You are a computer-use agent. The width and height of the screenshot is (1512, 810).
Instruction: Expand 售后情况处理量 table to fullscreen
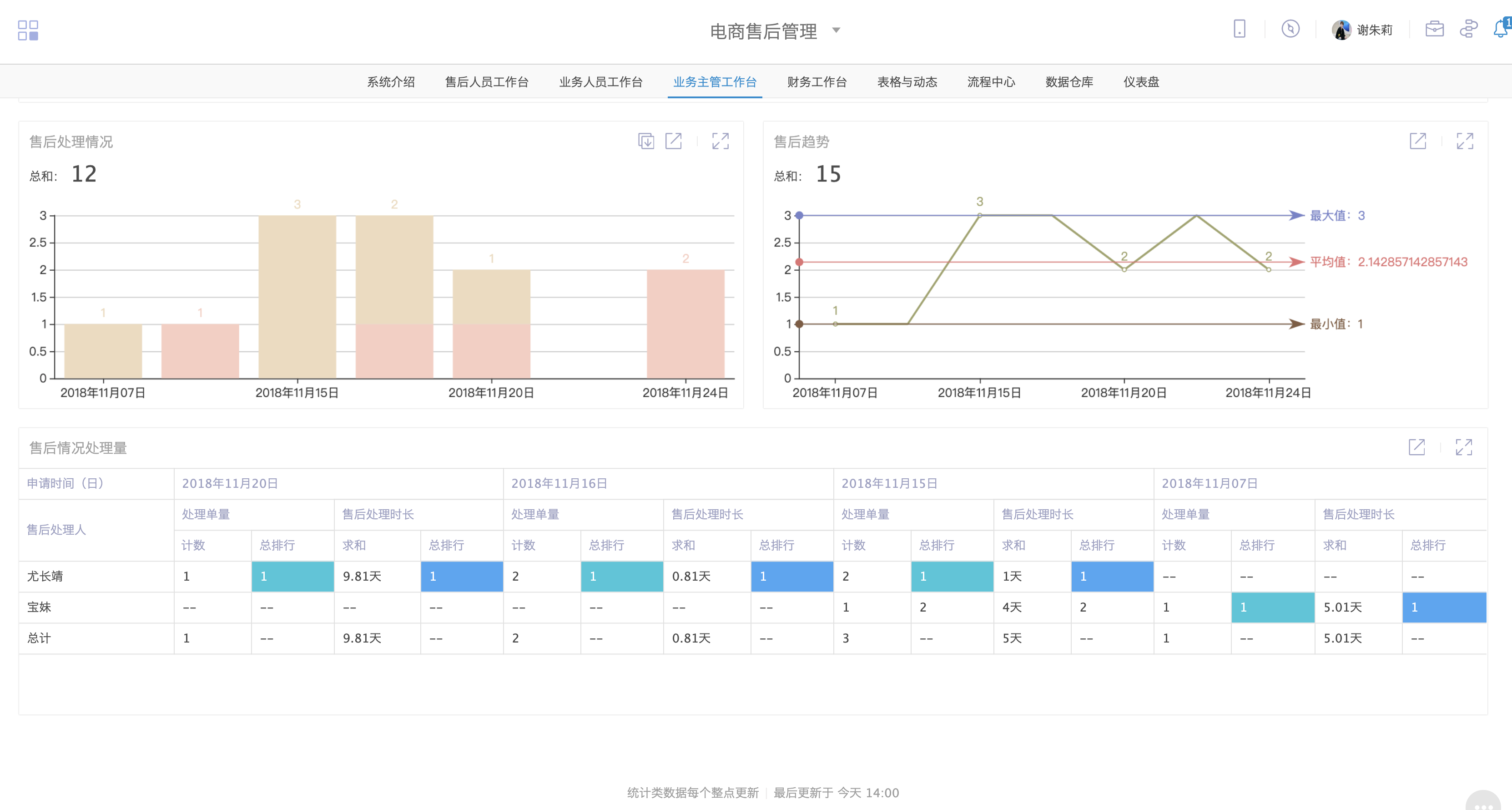click(x=1463, y=447)
